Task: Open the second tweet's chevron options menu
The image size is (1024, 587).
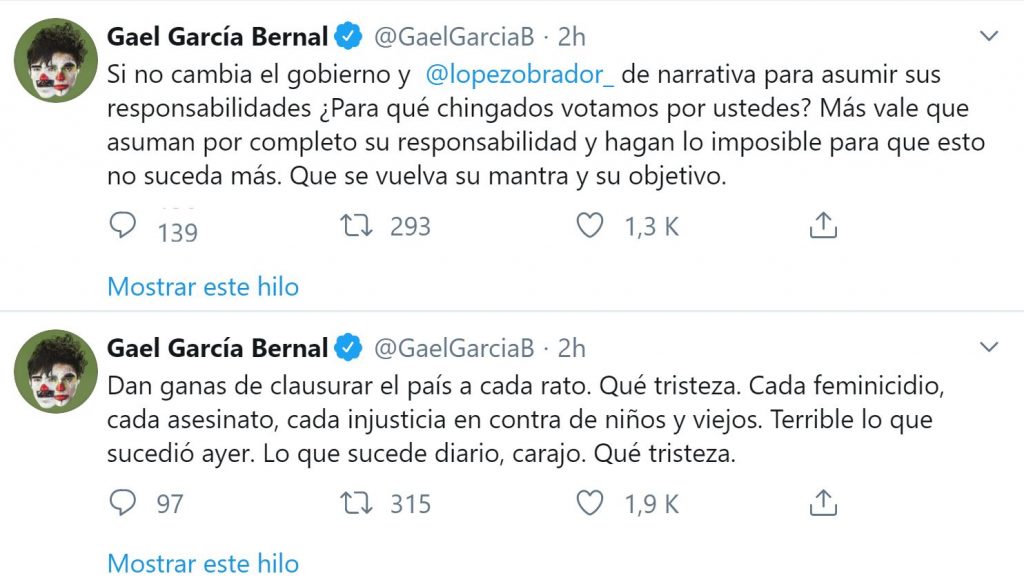Action: [989, 347]
